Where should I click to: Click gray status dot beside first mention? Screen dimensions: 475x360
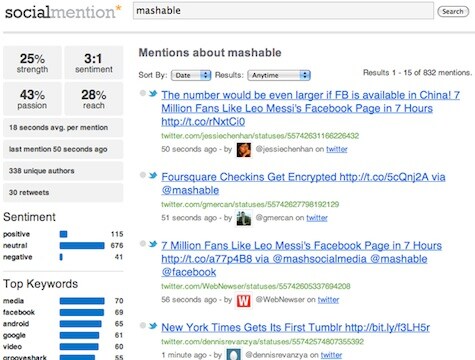143,93
